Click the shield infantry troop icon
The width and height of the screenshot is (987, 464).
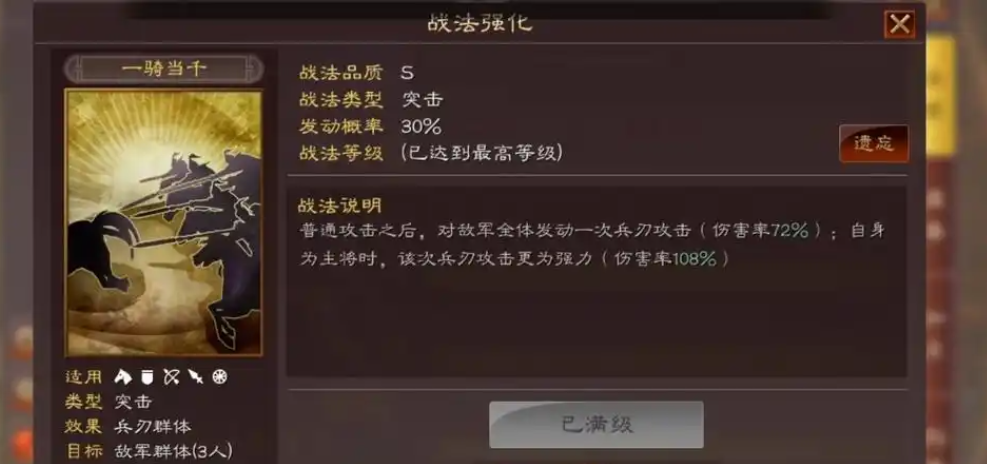coord(147,377)
